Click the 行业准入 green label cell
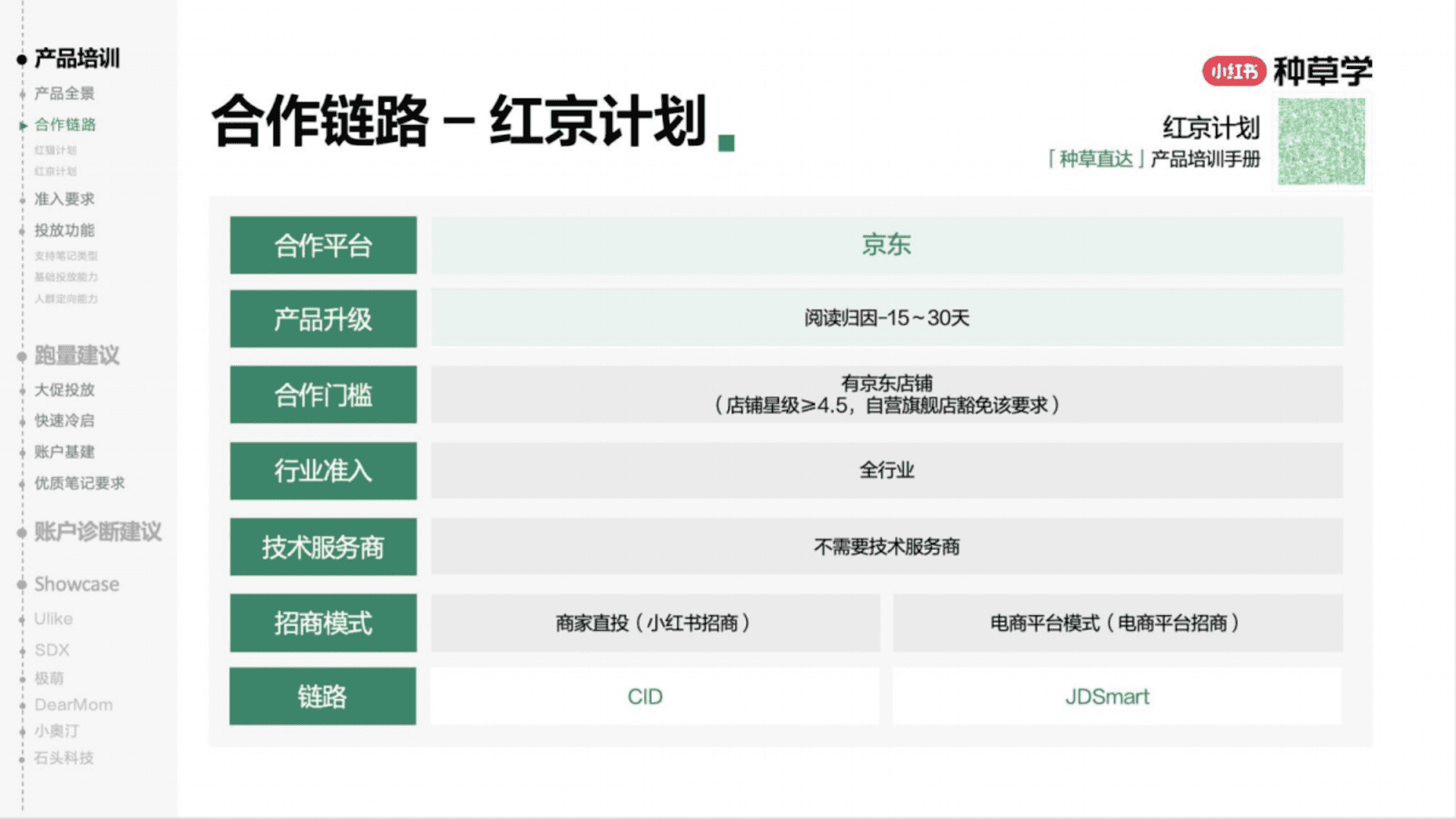 (323, 471)
